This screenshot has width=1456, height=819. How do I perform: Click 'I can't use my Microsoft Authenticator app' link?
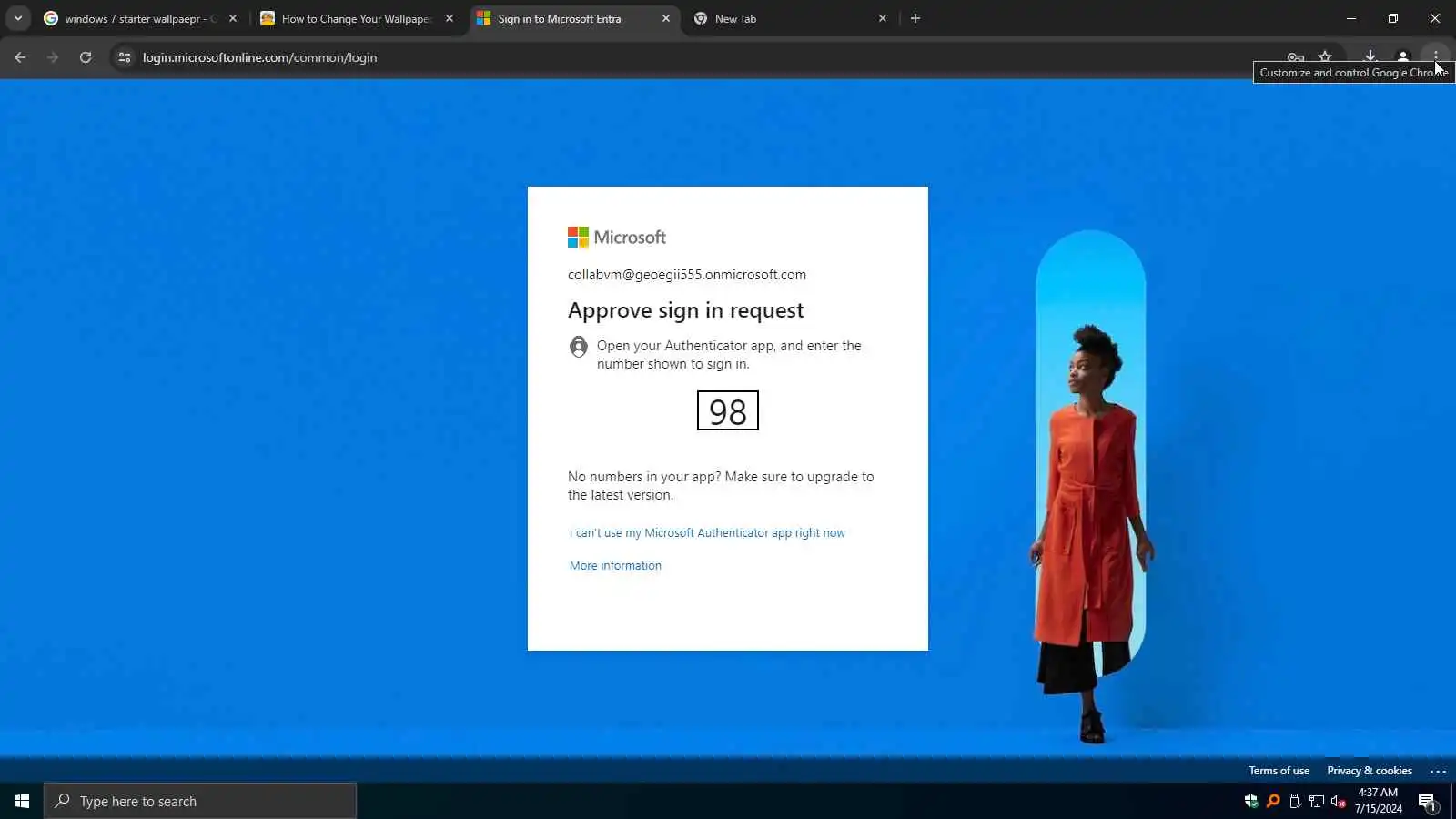(707, 533)
